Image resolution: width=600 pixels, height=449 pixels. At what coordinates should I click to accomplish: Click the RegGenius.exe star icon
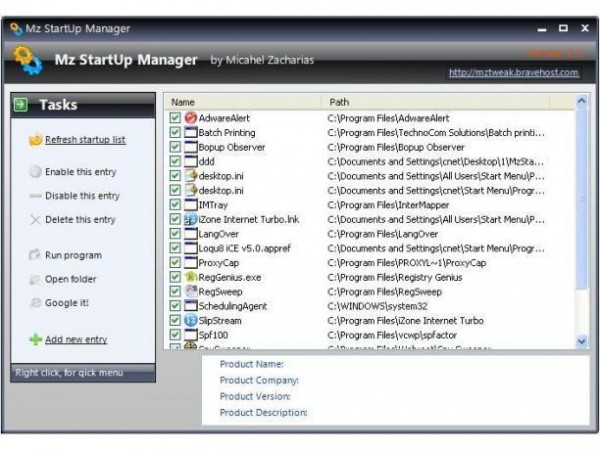tap(190, 276)
